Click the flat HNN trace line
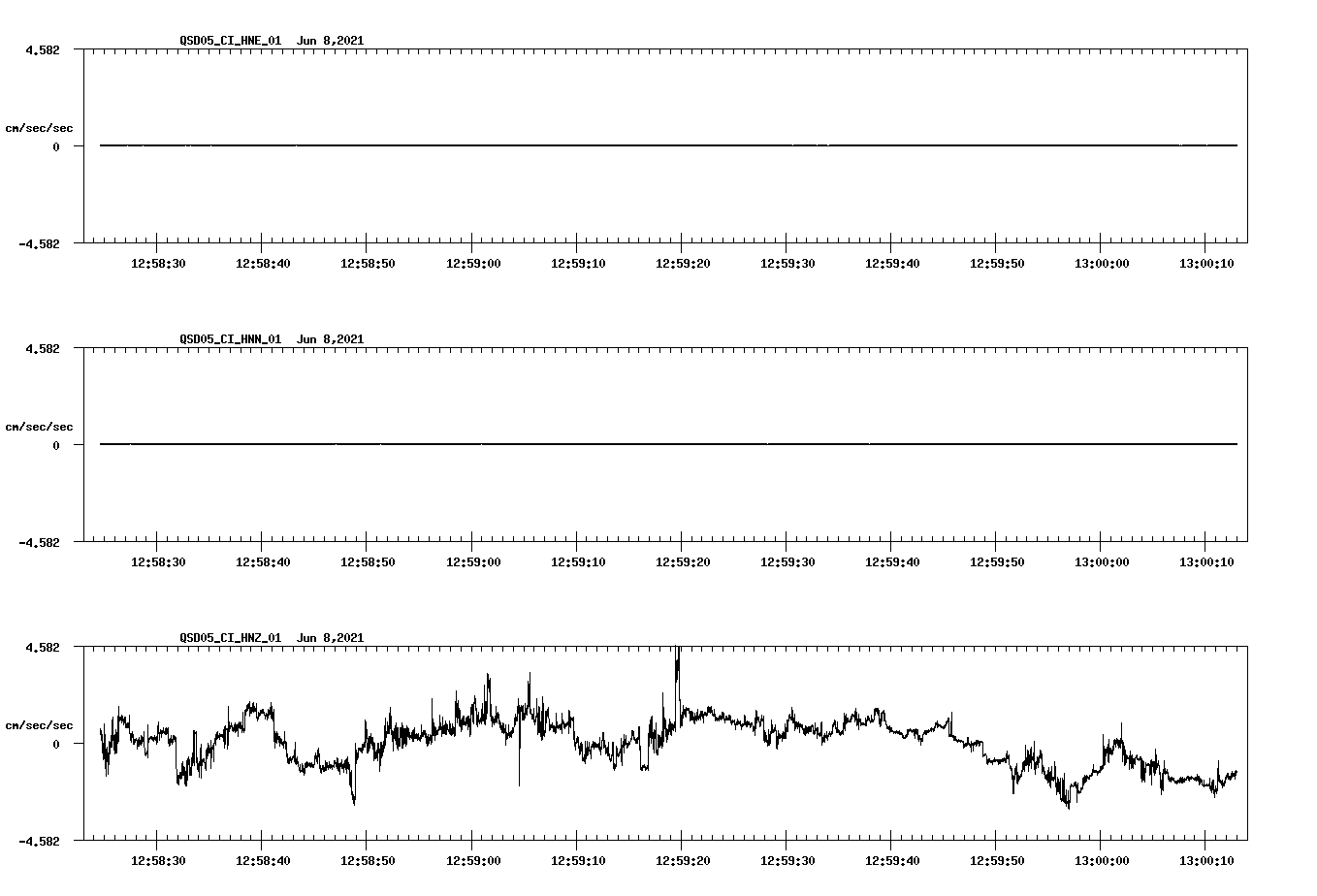The image size is (1317, 896). click(669, 444)
